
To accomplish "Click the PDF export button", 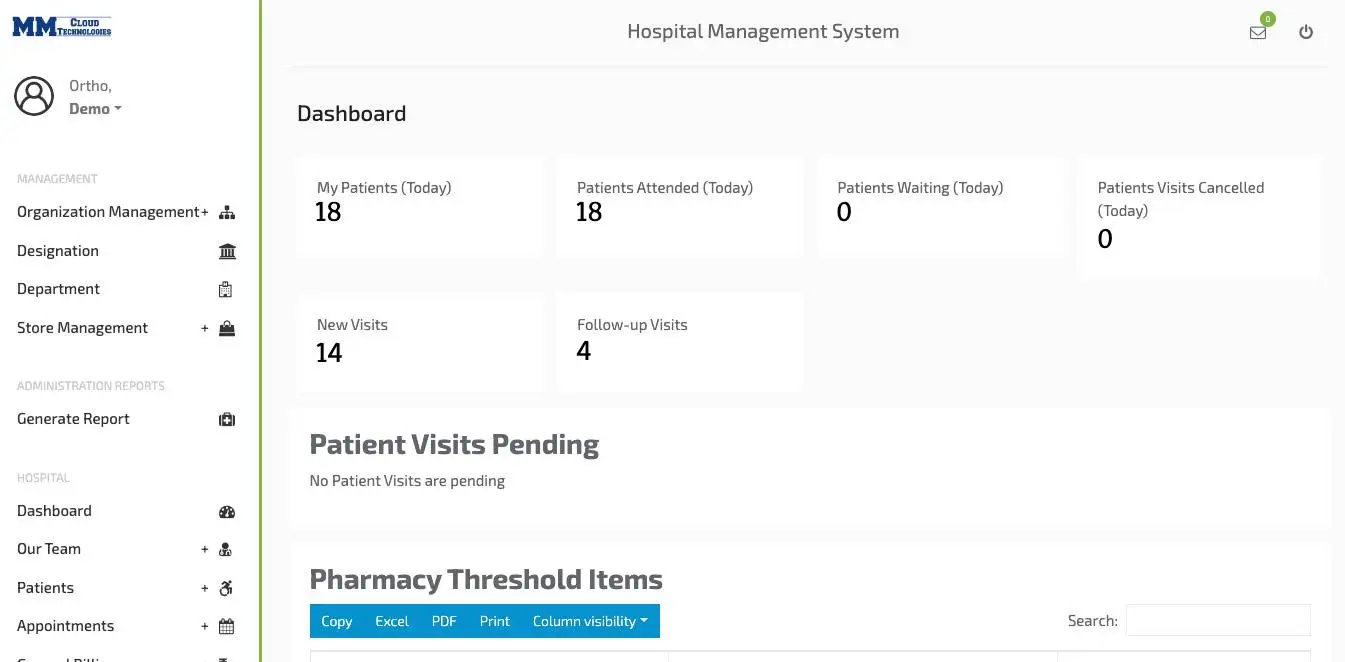I will [444, 621].
